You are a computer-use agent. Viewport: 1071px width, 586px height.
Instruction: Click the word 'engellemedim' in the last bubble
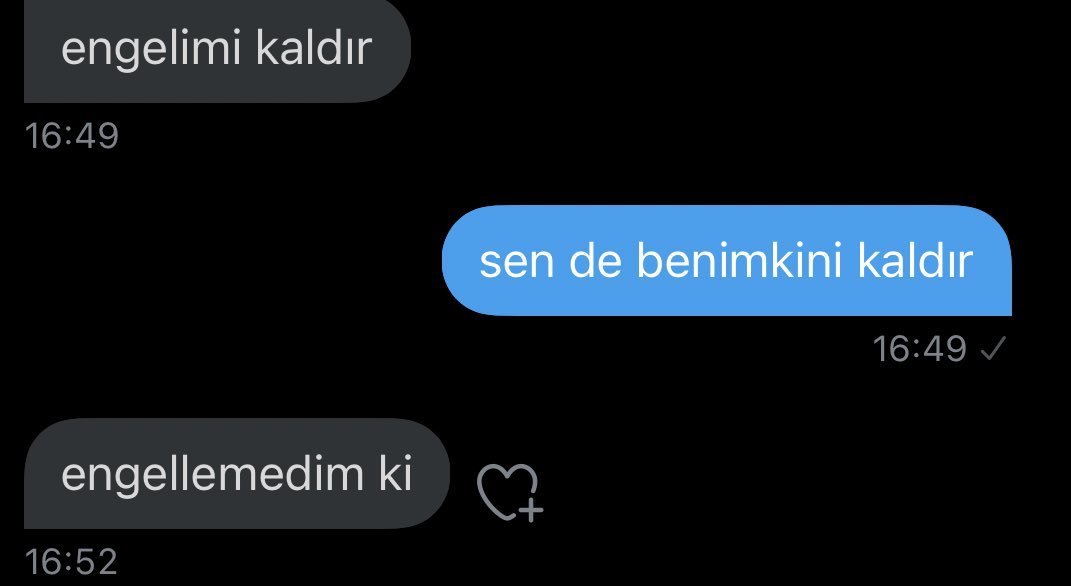212,475
